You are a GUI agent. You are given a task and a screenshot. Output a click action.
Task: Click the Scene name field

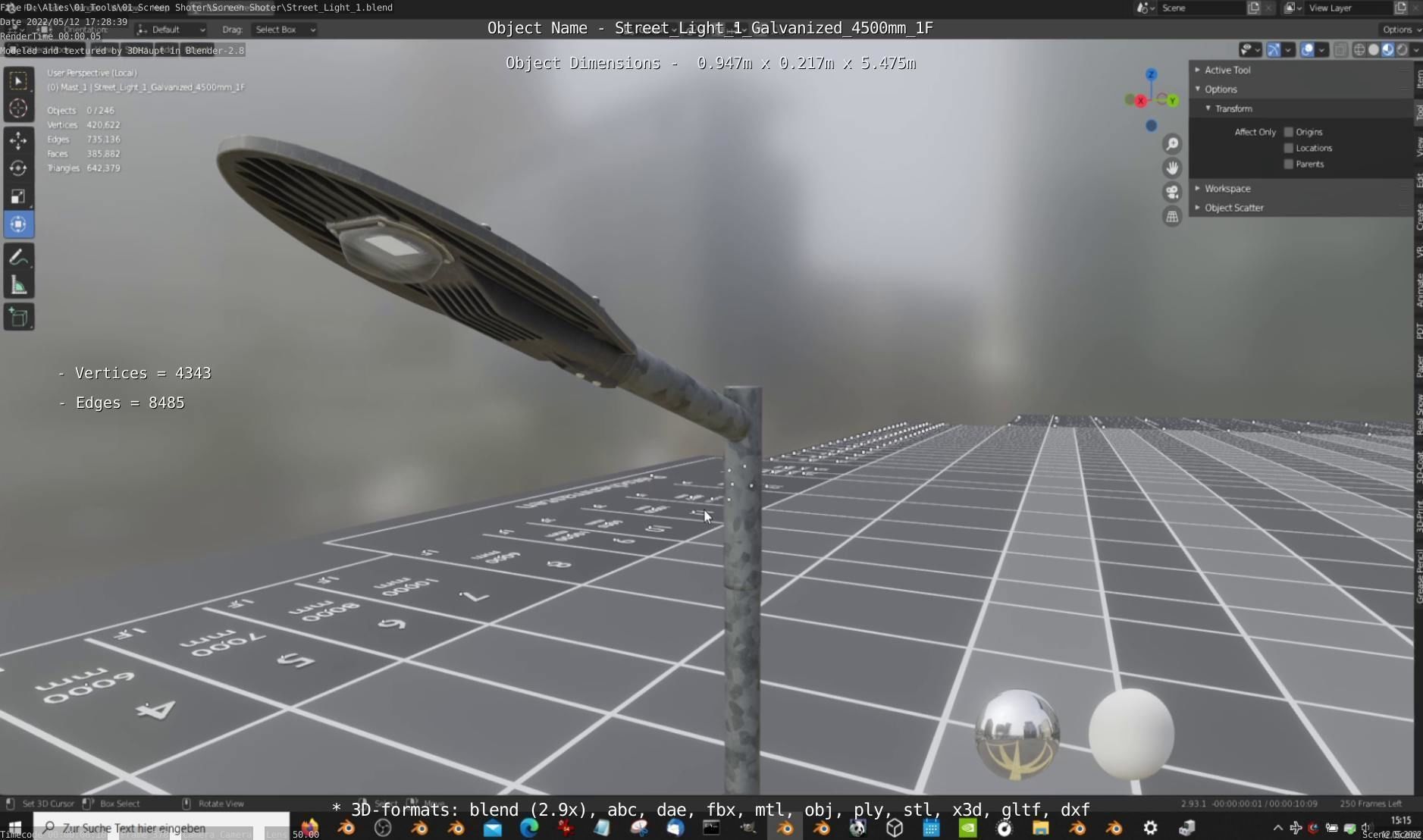click(1202, 8)
